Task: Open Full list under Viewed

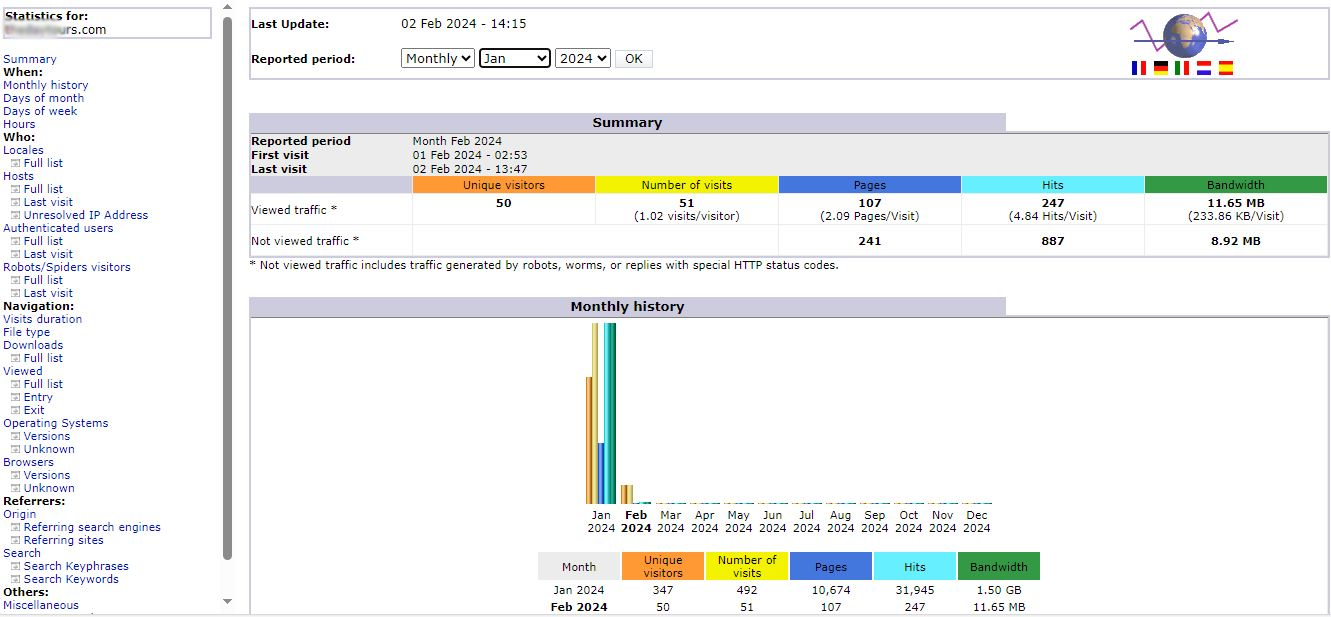Action: [x=43, y=384]
